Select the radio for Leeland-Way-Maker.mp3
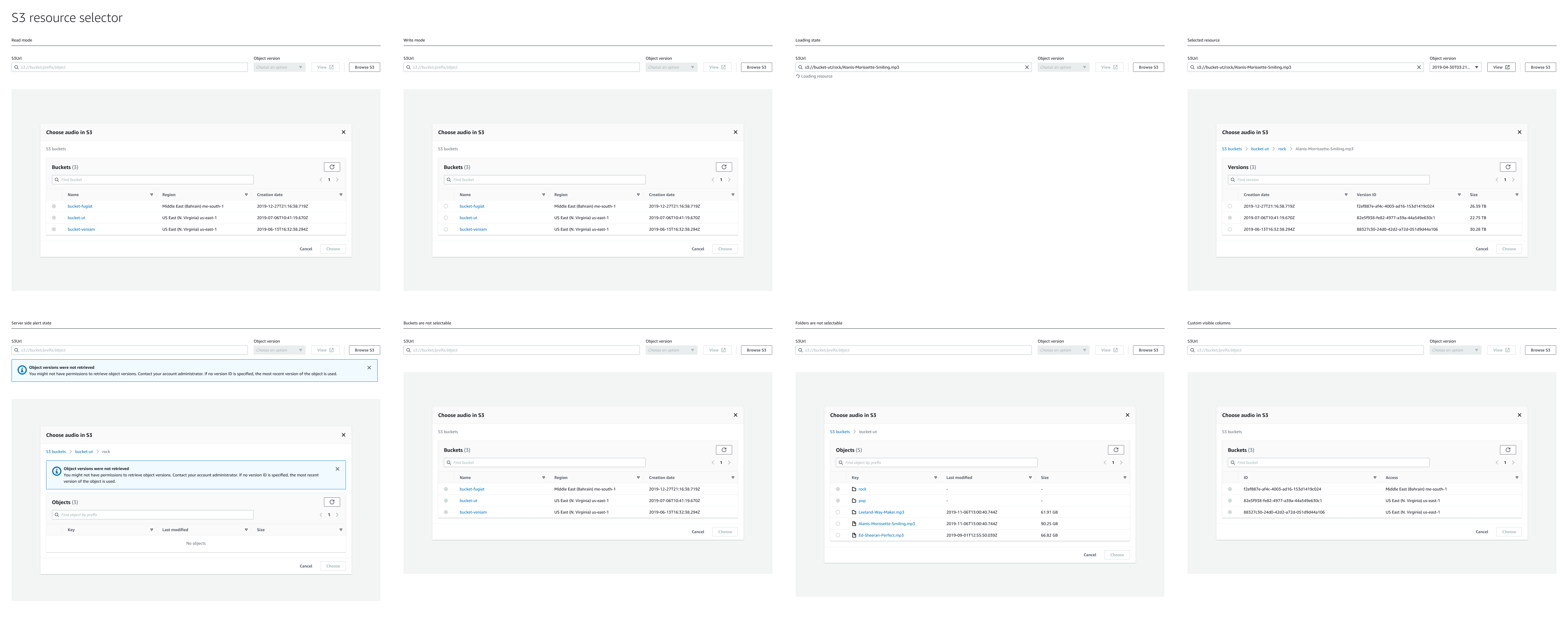 click(x=838, y=512)
